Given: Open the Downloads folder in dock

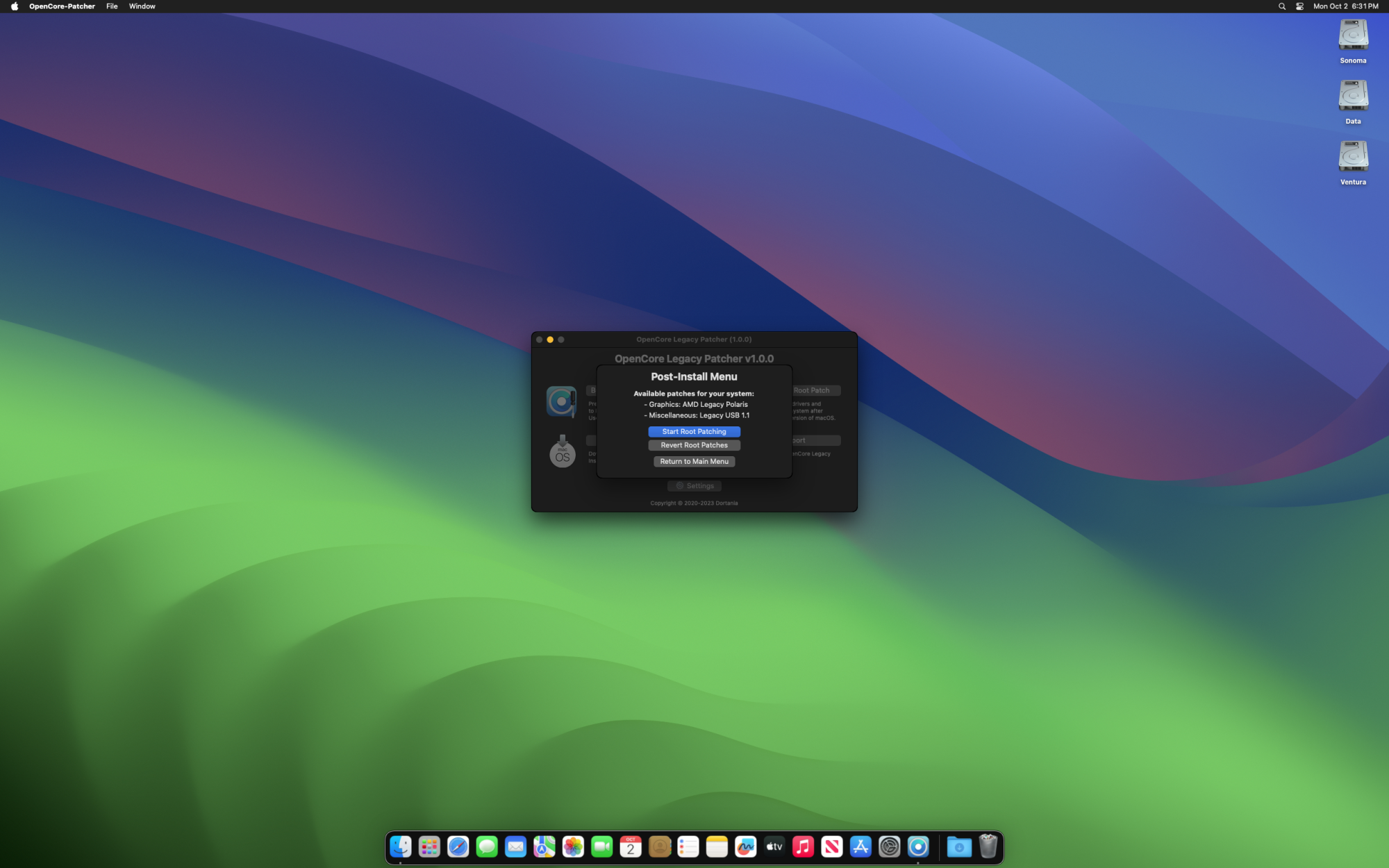Looking at the screenshot, I should click(x=958, y=846).
